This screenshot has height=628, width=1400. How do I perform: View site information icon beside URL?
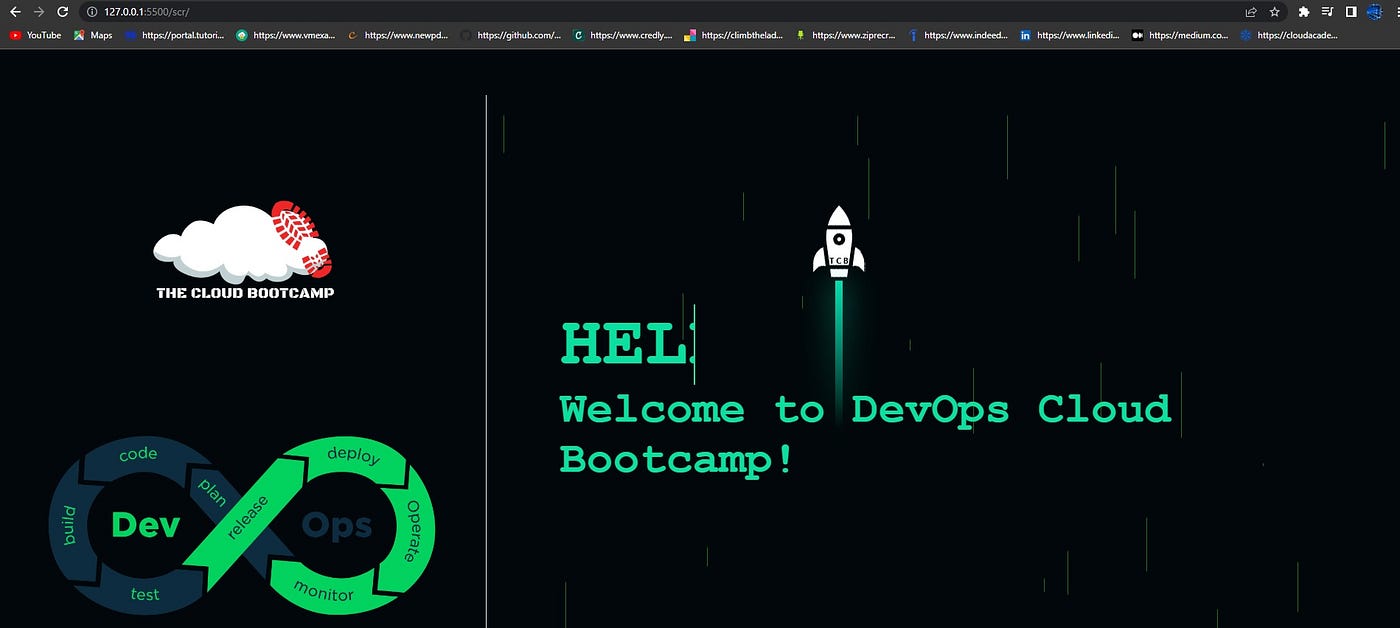click(92, 12)
